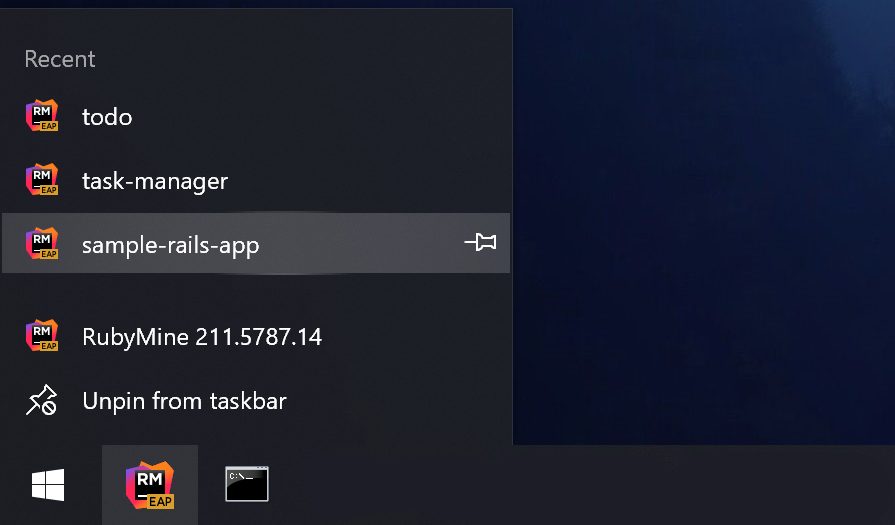
Task: Open the Windows Start menu
Action: point(48,485)
